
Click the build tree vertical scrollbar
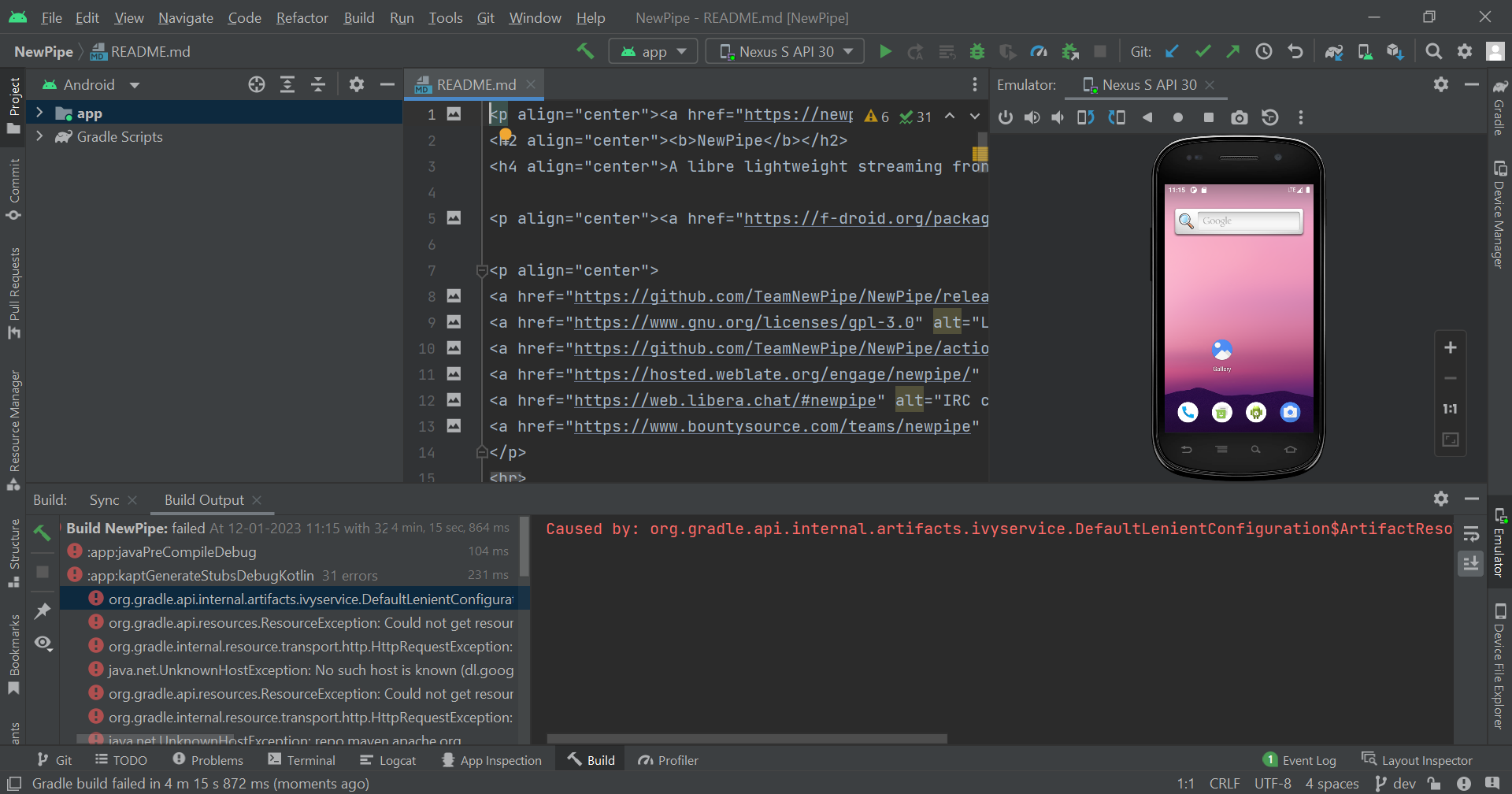coord(524,547)
